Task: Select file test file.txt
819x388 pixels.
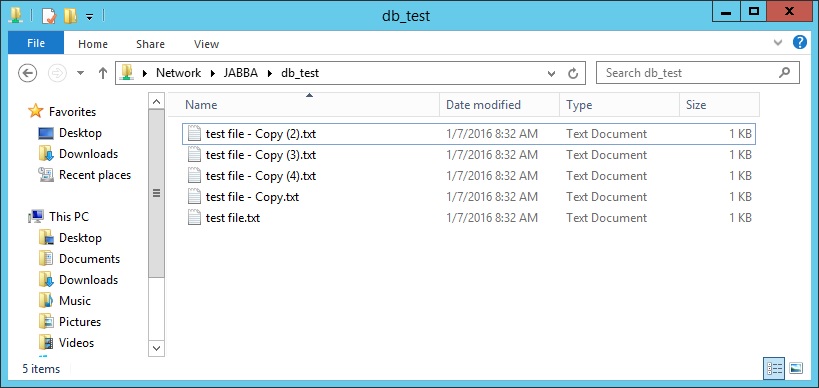Action: click(469, 218)
